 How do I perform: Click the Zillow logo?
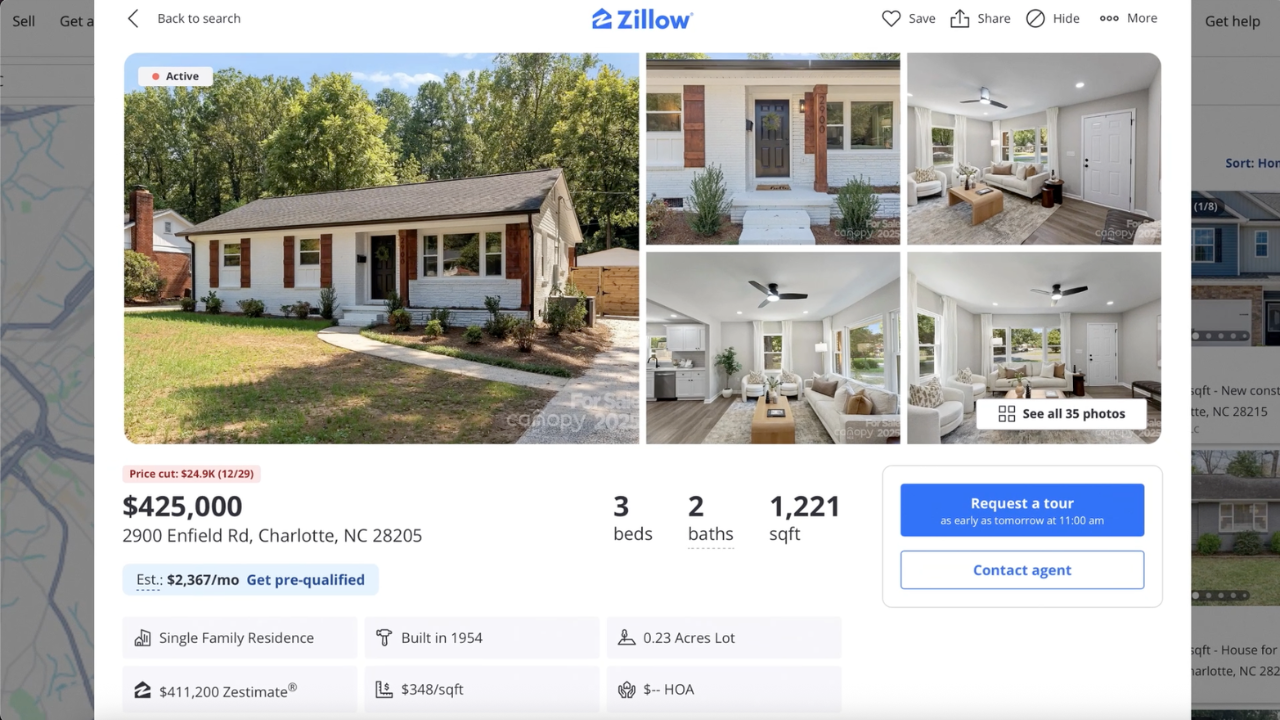click(642, 19)
